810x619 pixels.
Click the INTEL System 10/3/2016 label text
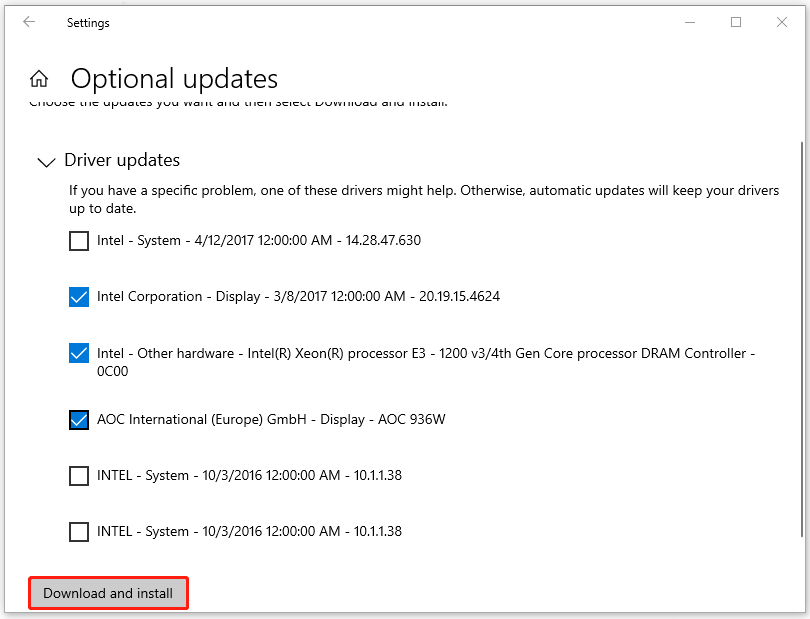(x=246, y=476)
